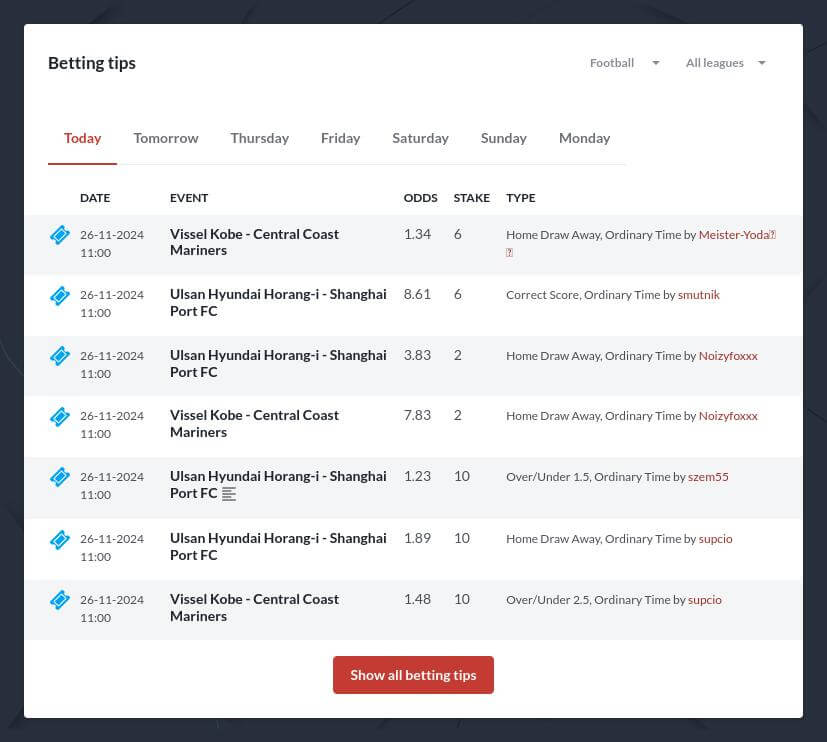Switch to the Saturday tab
Screen dimensions: 827x742
[x=420, y=137]
